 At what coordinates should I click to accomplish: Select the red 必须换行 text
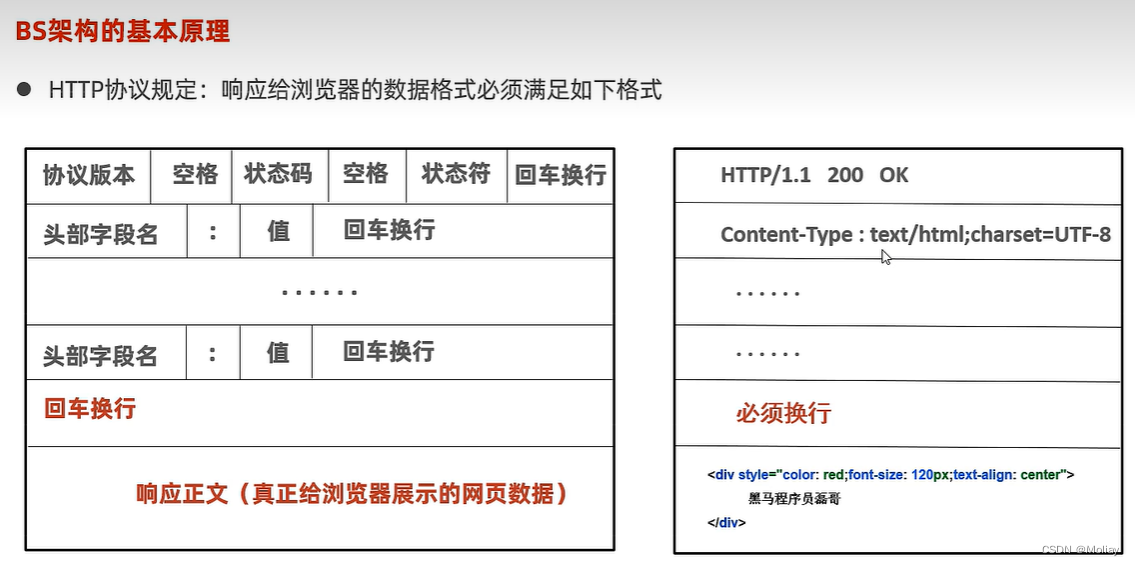(783, 413)
